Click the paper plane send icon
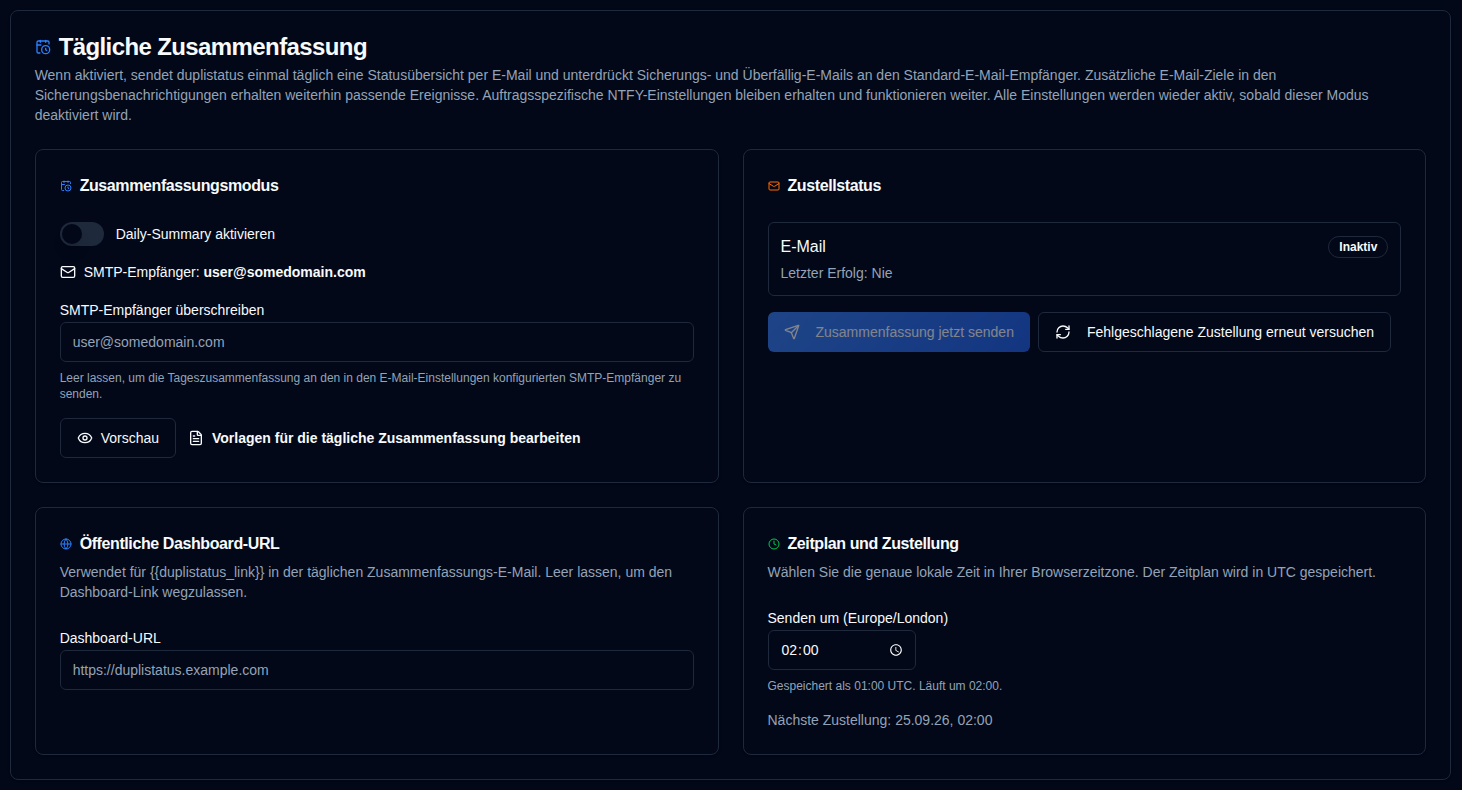Image resolution: width=1462 pixels, height=790 pixels. click(792, 332)
